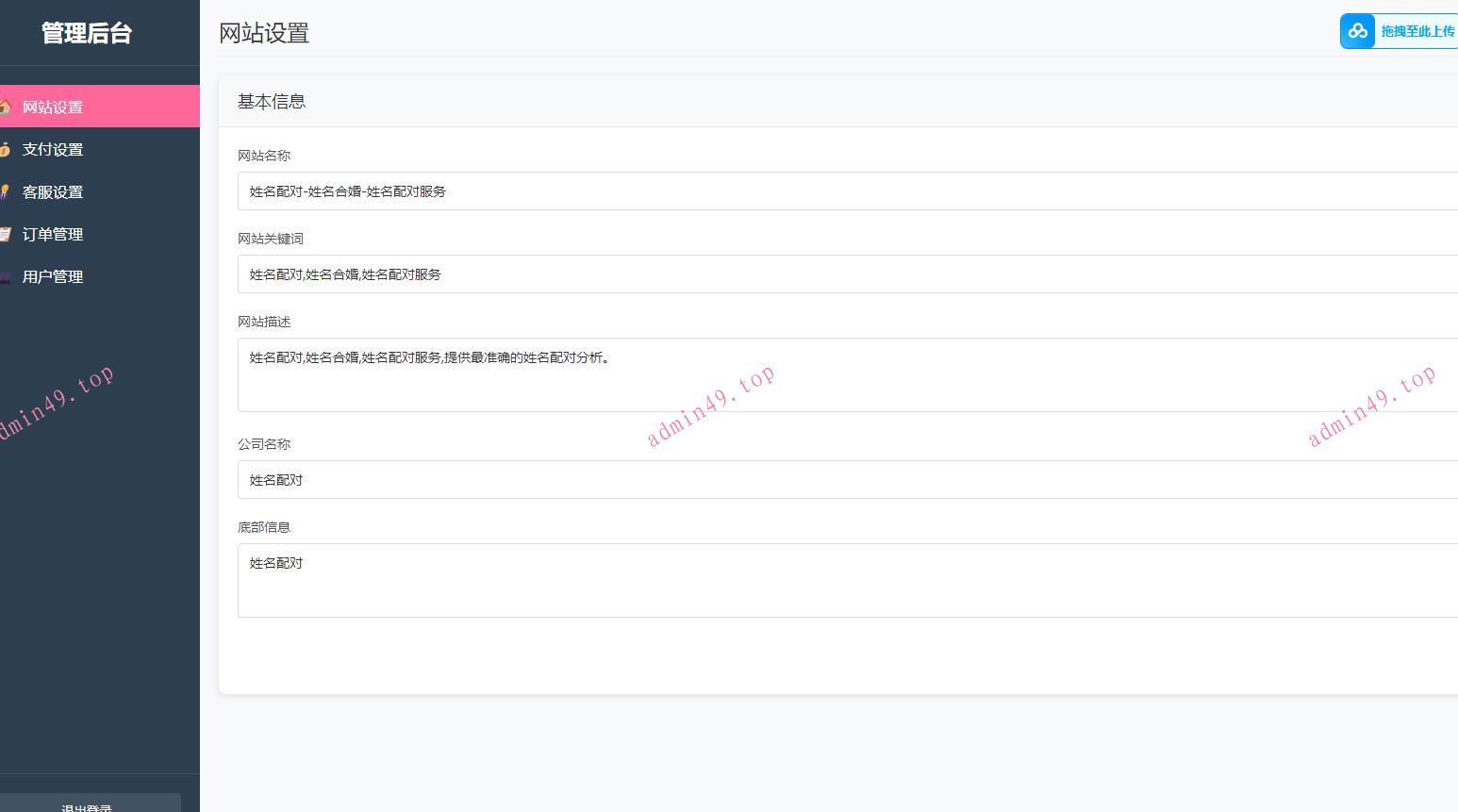Select 用户管理 from the sidebar
Screen dimensions: 1458x812
click(53, 276)
